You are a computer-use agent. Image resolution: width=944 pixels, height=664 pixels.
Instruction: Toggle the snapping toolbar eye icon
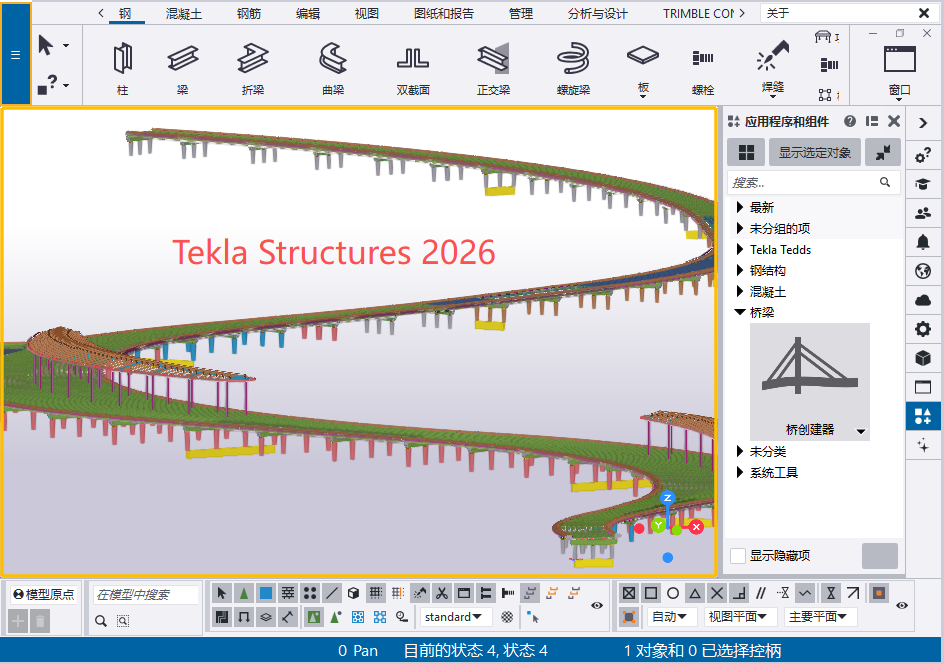coord(901,605)
